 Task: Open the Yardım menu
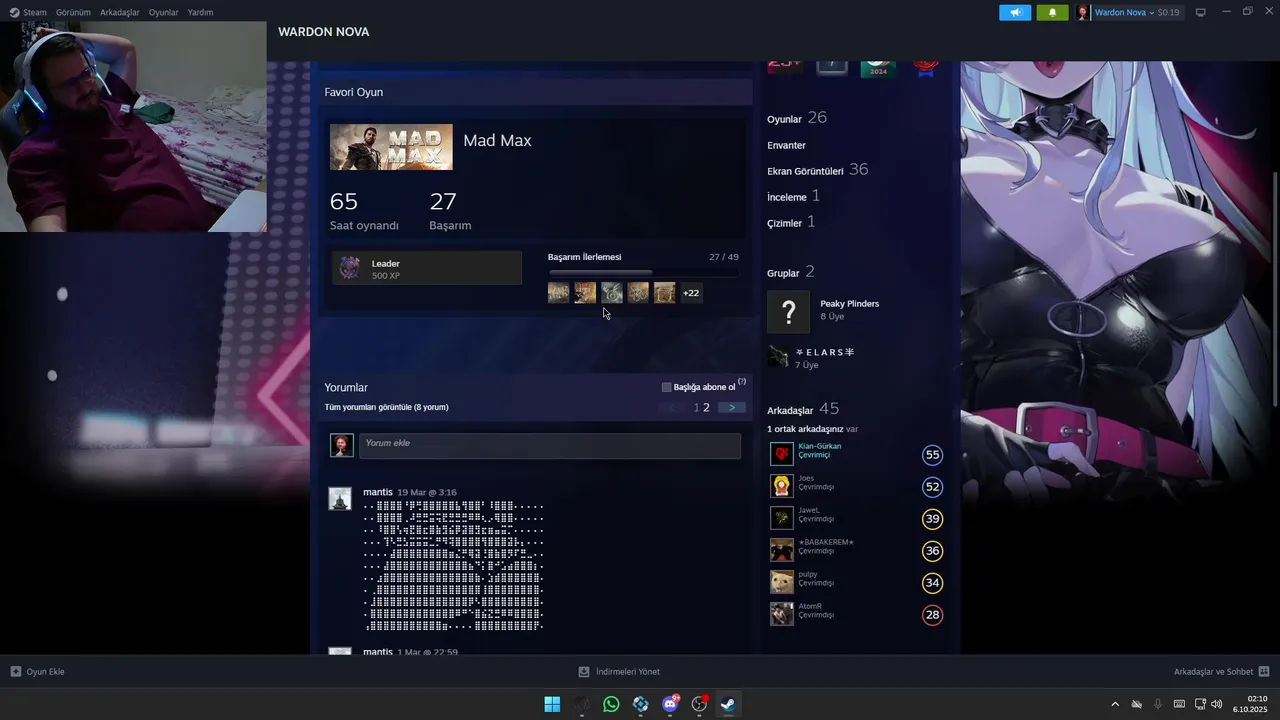(200, 12)
